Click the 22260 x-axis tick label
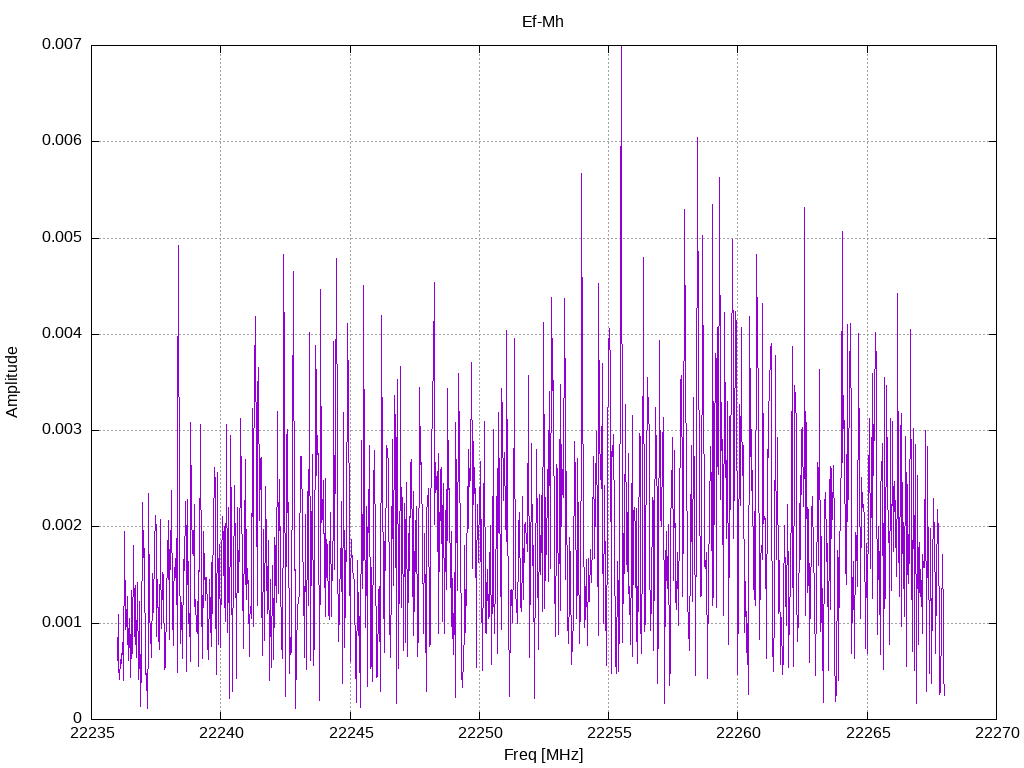This screenshot has width=1024, height=768. pyautogui.click(x=738, y=733)
